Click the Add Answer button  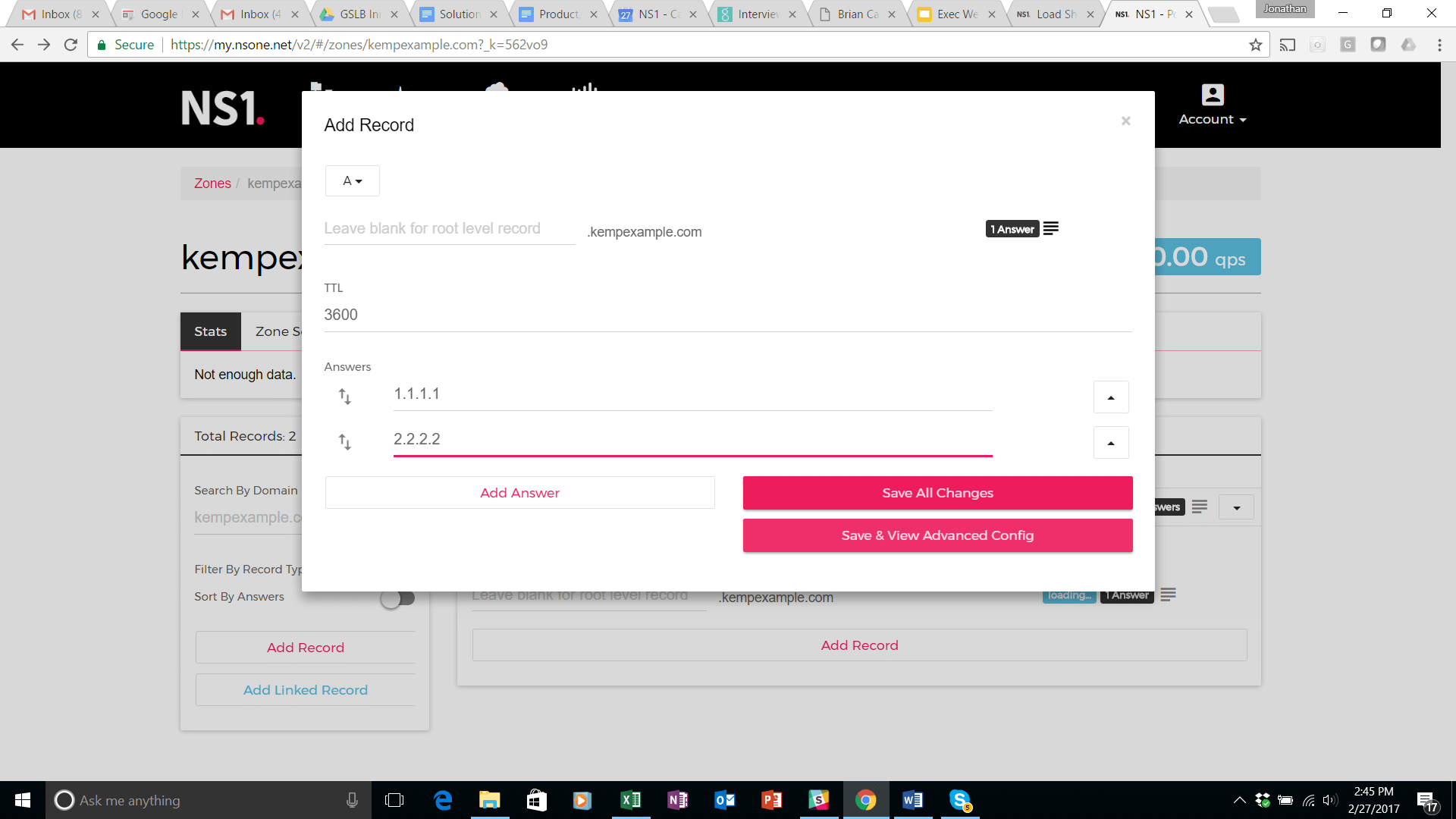click(519, 493)
